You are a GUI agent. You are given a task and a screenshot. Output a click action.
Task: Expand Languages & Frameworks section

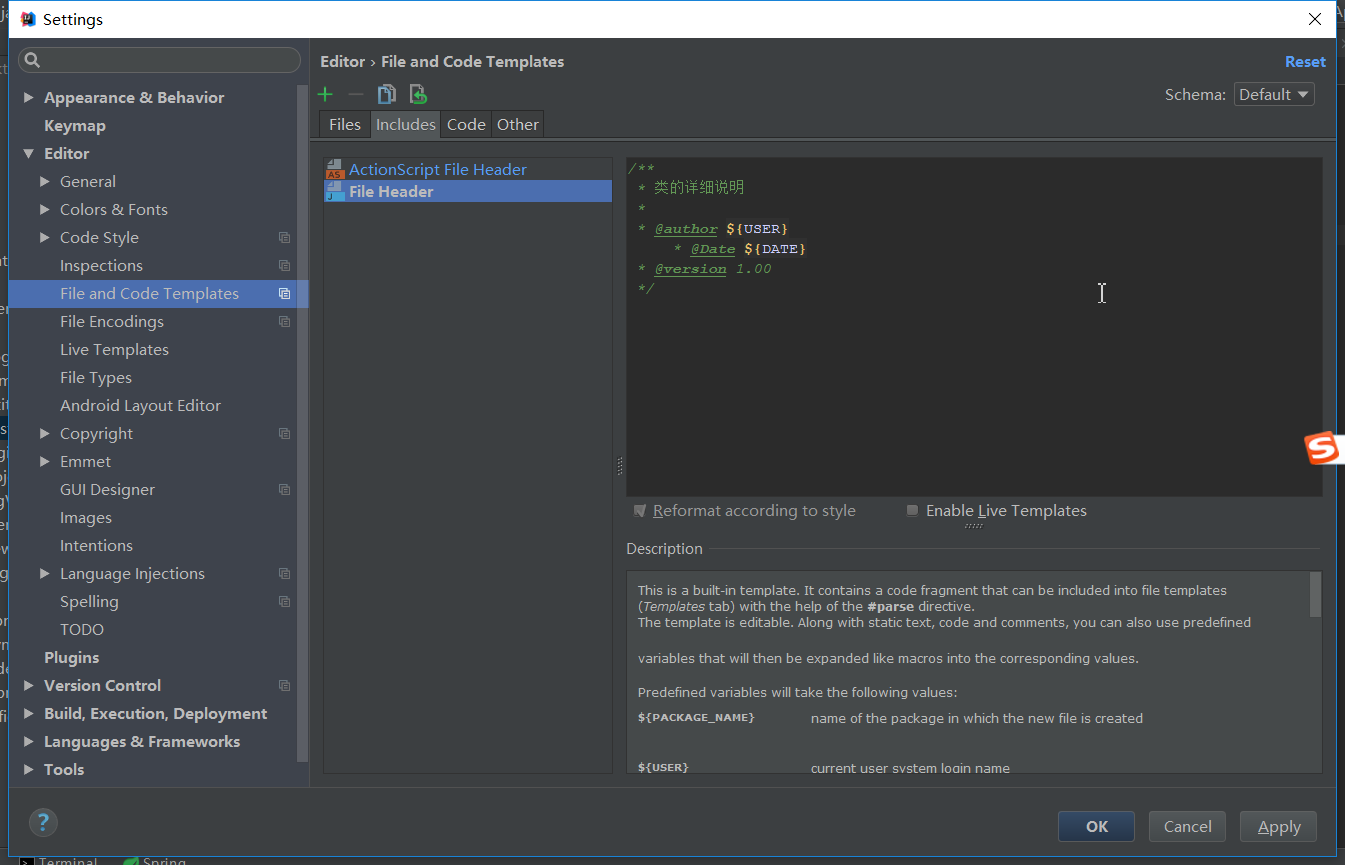point(28,742)
